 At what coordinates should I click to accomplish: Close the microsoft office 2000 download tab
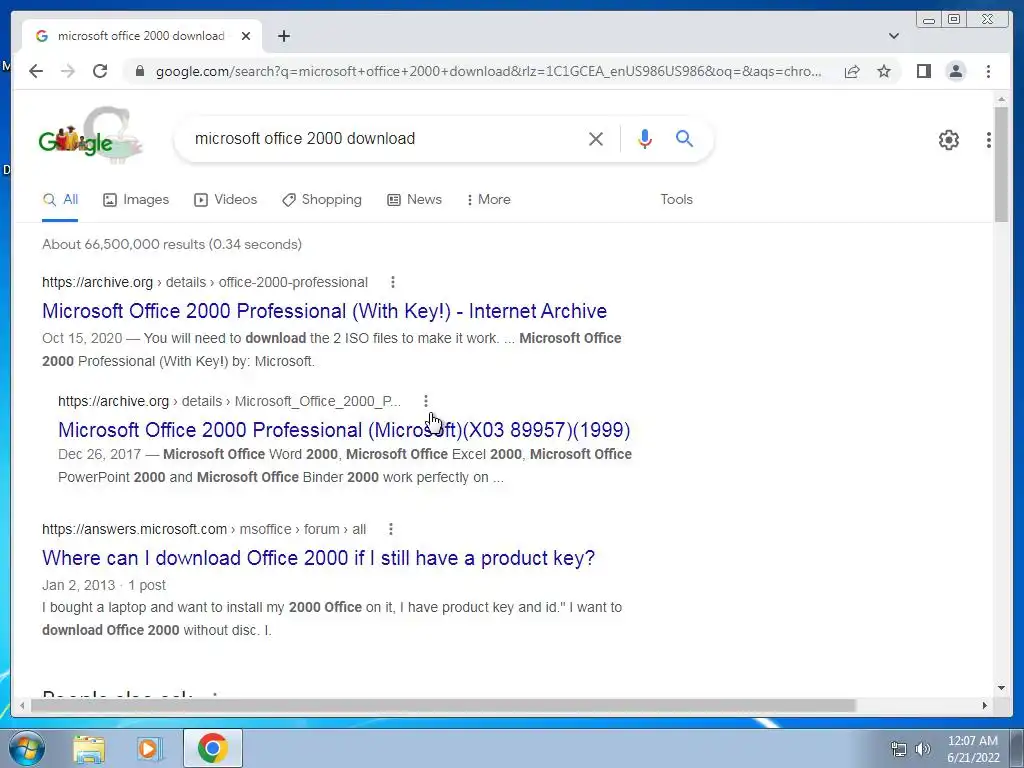pyautogui.click(x=246, y=36)
